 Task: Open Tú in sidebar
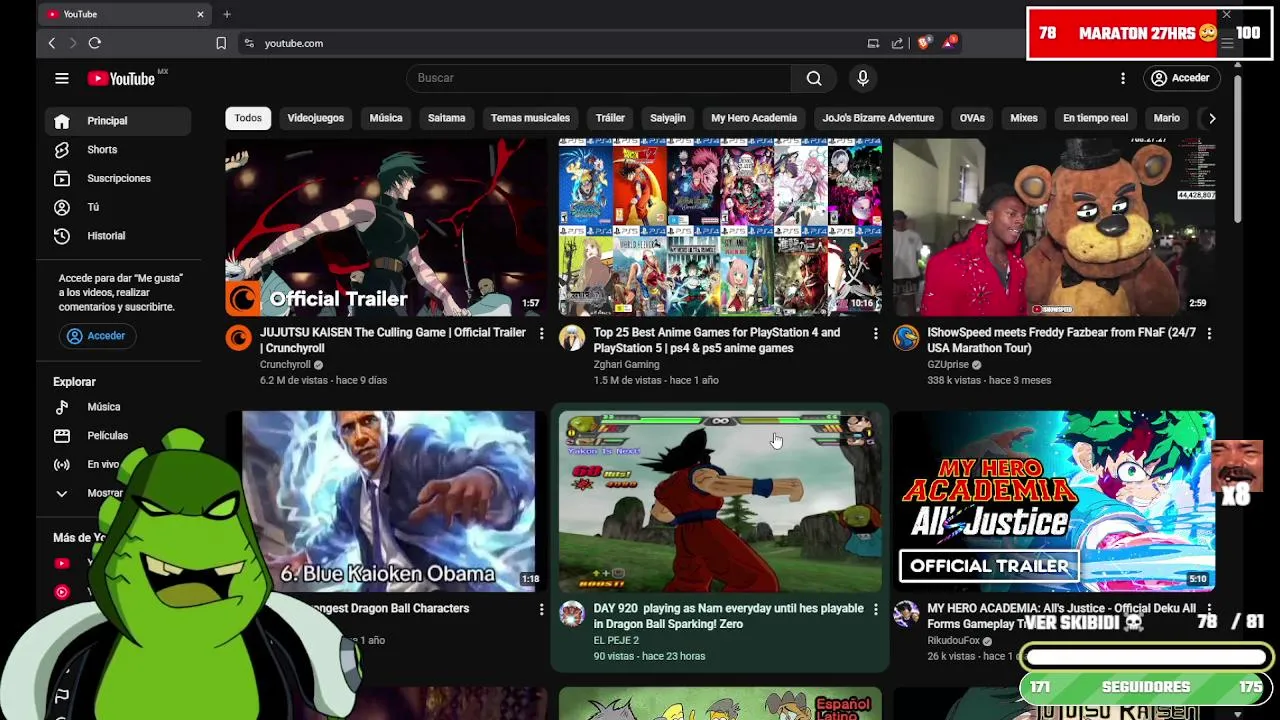[x=118, y=207]
